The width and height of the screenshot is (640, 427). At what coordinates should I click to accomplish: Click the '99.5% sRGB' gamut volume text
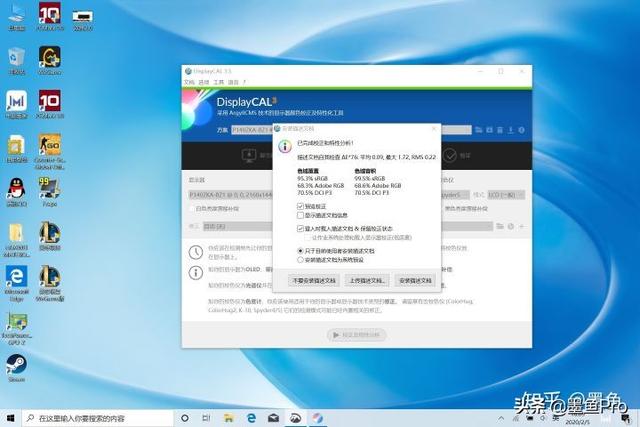370,178
